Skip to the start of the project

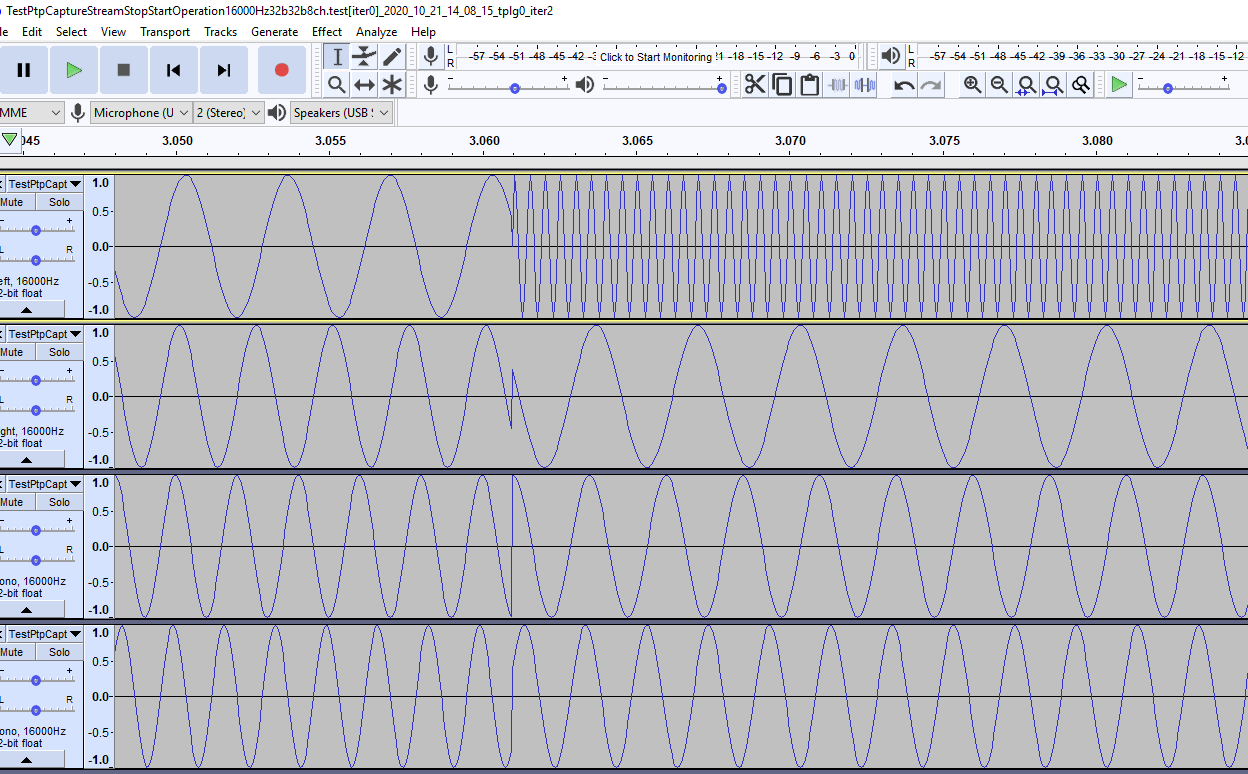pos(174,70)
